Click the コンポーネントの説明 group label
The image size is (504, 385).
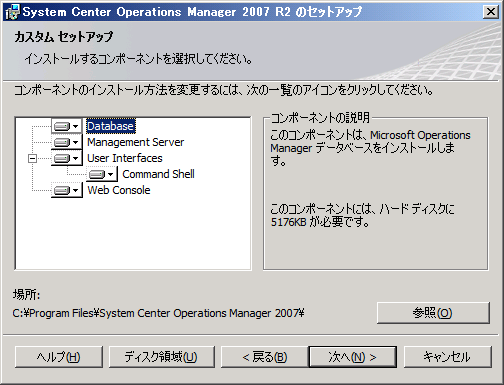(x=320, y=117)
